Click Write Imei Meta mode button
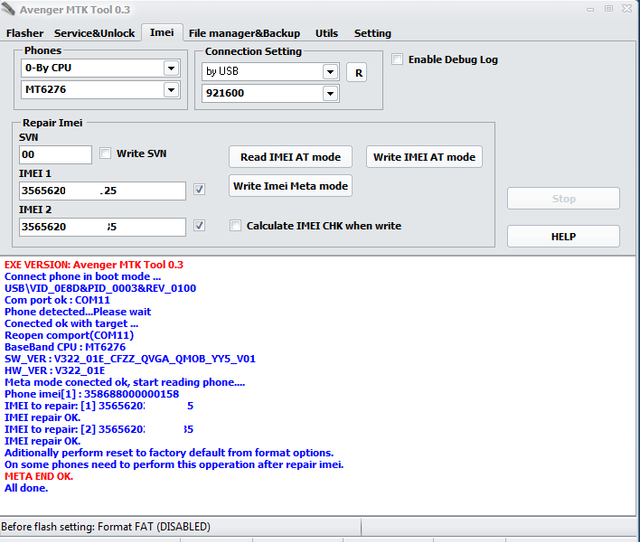Screen dimensions: 640x542 click(x=290, y=186)
